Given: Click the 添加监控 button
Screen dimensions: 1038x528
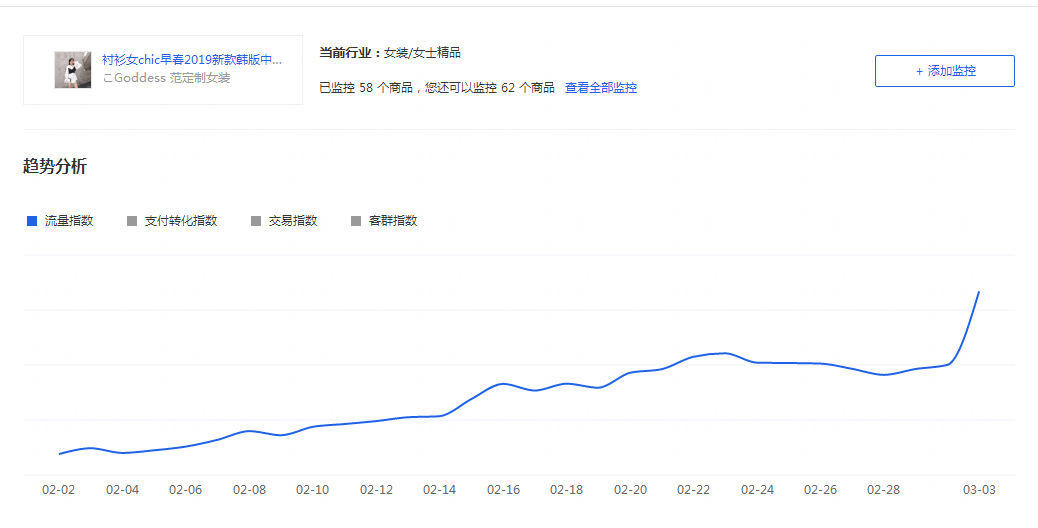Looking at the screenshot, I should (x=945, y=71).
